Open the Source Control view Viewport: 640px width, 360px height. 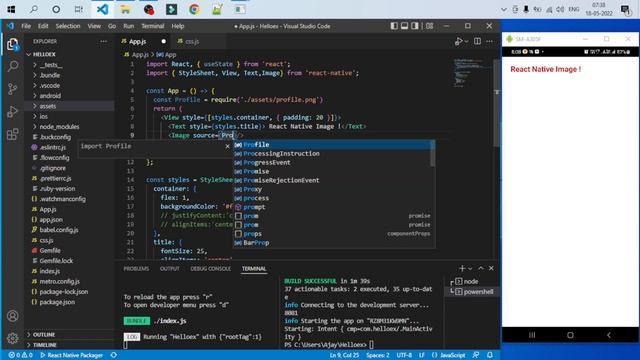coord(13,89)
